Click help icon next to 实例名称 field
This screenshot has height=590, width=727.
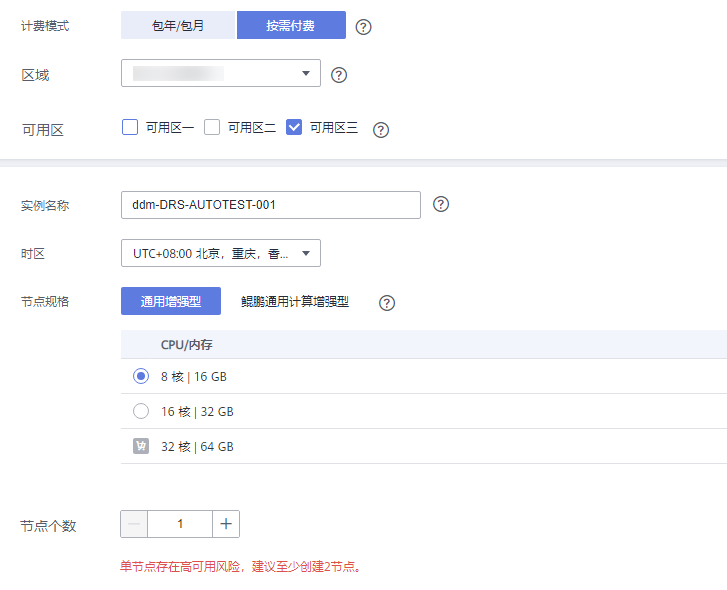[x=441, y=204]
